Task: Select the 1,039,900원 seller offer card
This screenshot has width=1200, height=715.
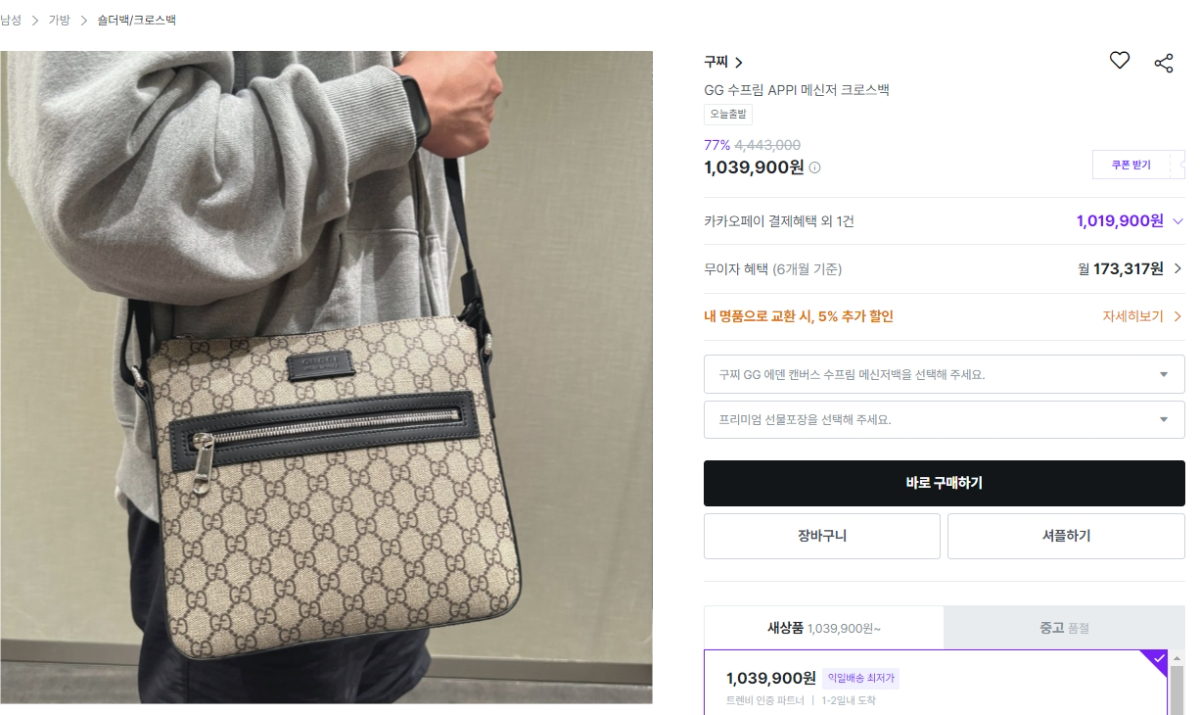Action: 935,682
